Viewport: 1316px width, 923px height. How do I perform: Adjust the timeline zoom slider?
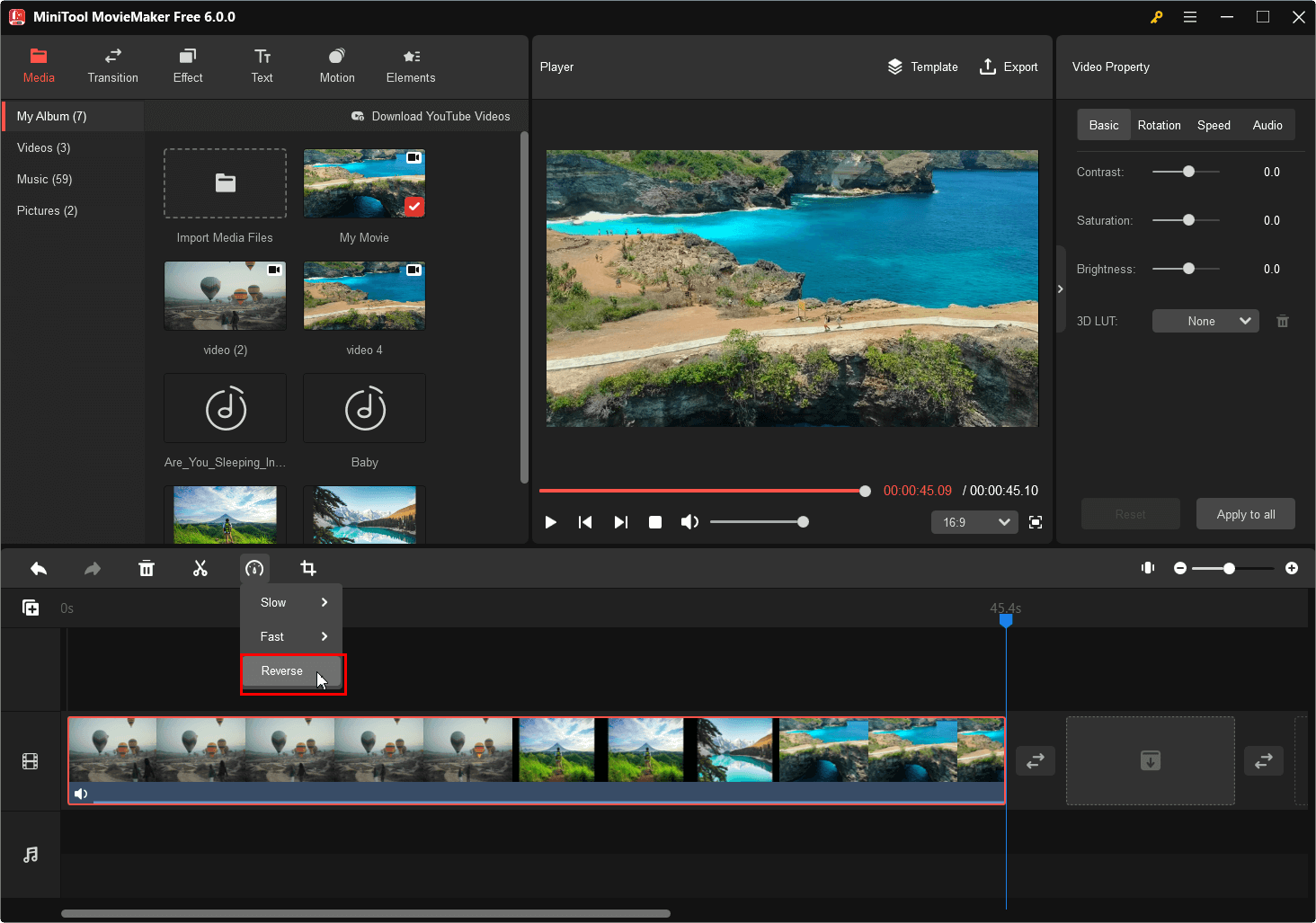[x=1233, y=568]
